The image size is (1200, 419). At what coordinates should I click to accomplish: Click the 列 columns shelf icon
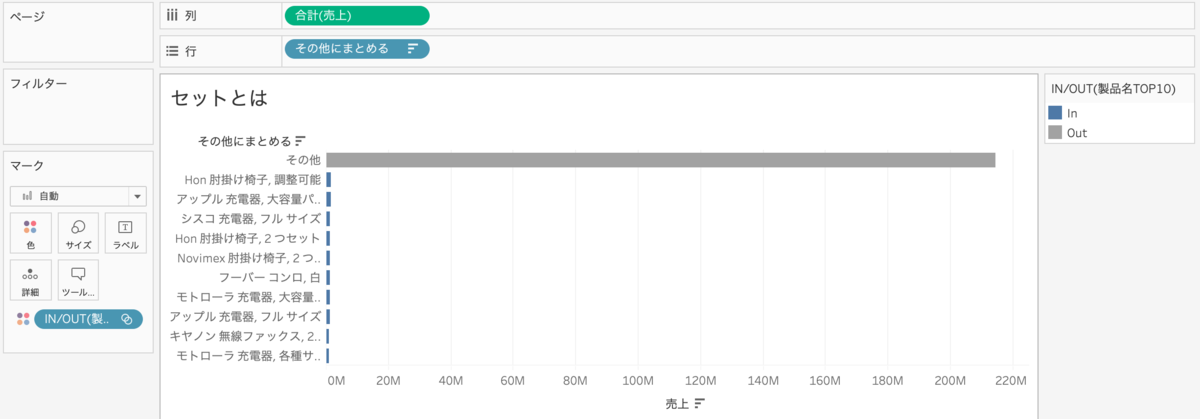[x=171, y=15]
